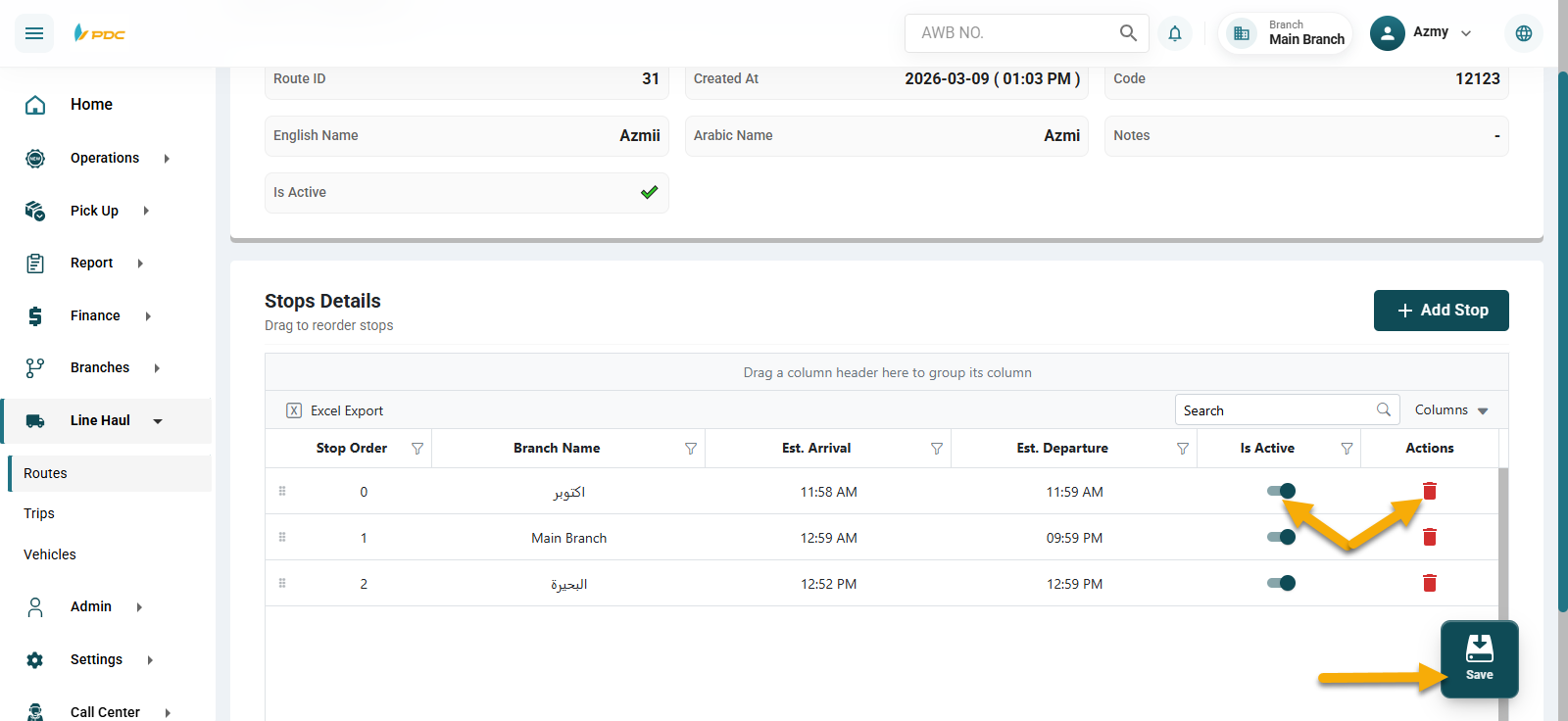Toggle Is Active for stop 0

point(1281,491)
